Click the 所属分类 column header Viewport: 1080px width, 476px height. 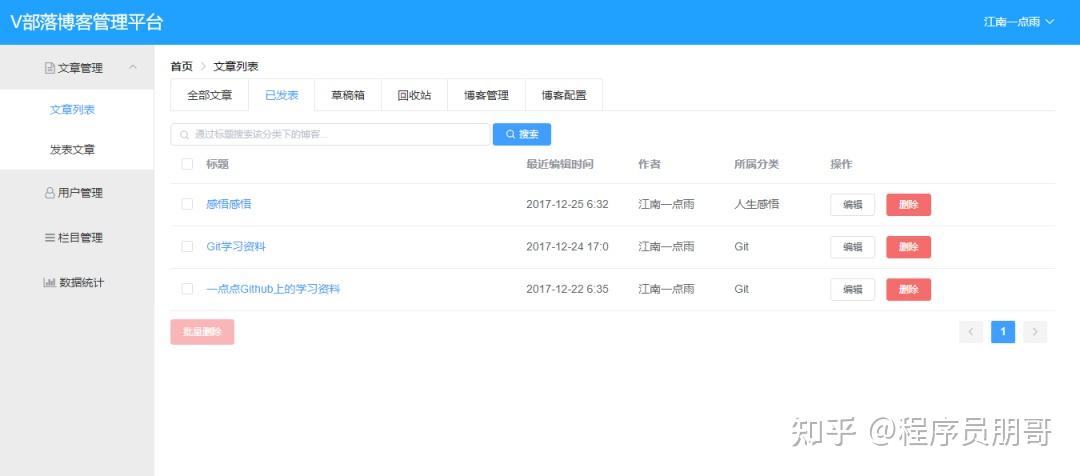tap(756, 164)
